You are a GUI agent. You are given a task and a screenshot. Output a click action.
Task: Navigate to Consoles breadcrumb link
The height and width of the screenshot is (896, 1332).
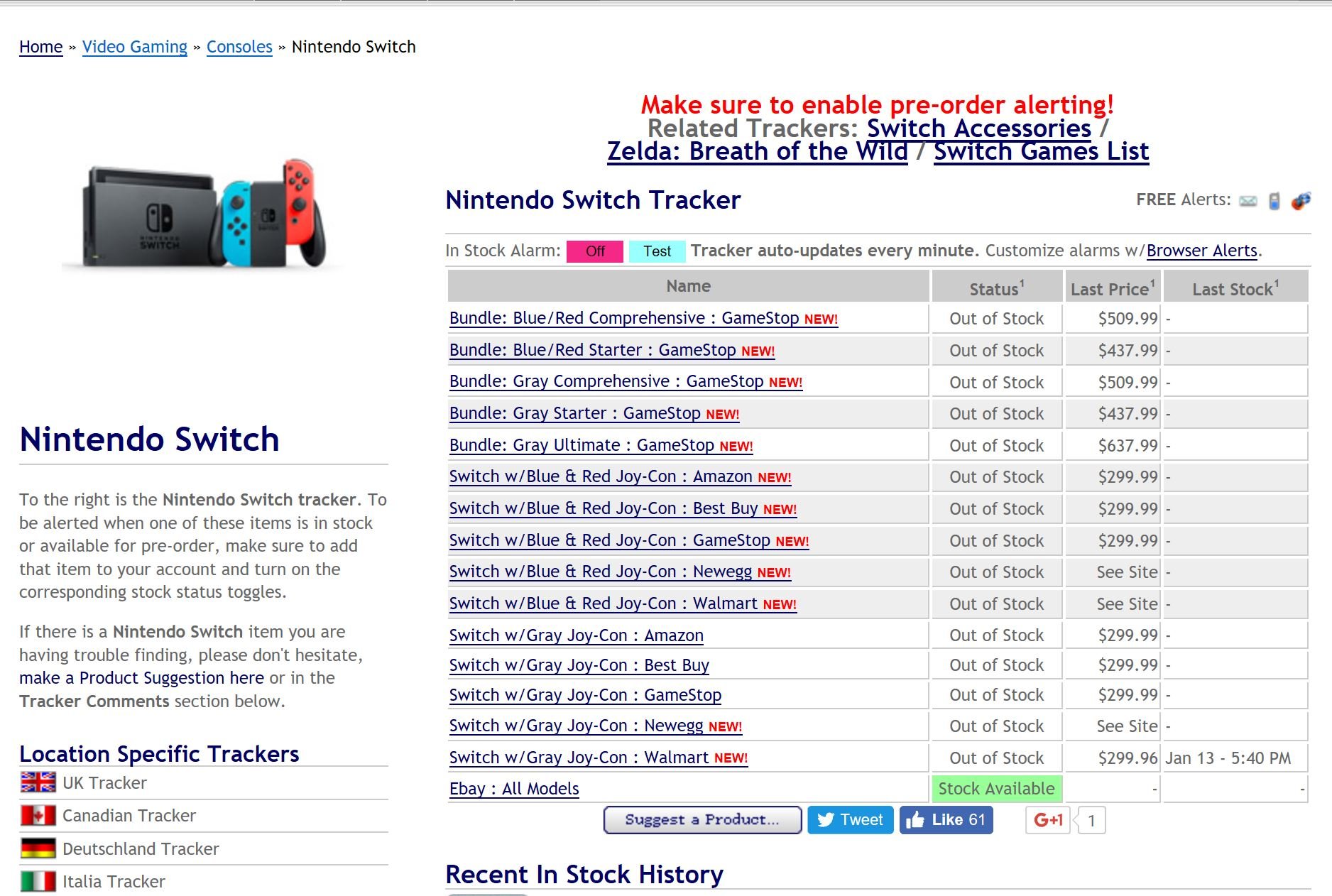(x=239, y=47)
